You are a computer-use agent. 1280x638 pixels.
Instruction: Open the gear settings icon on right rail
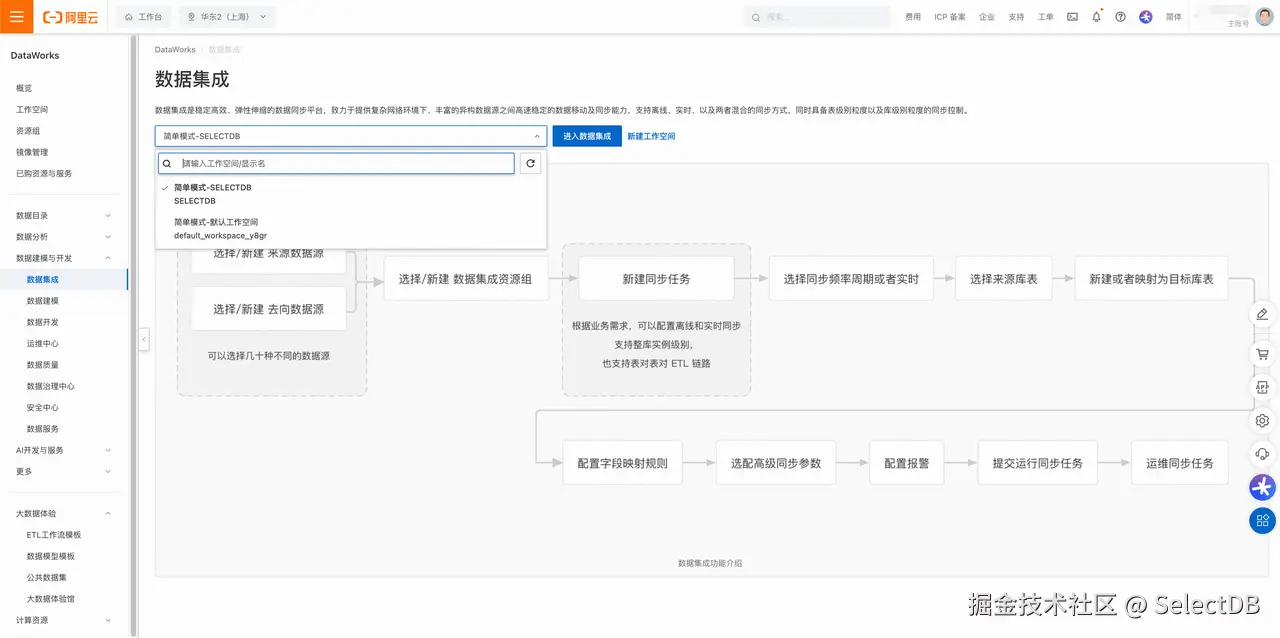(x=1262, y=420)
